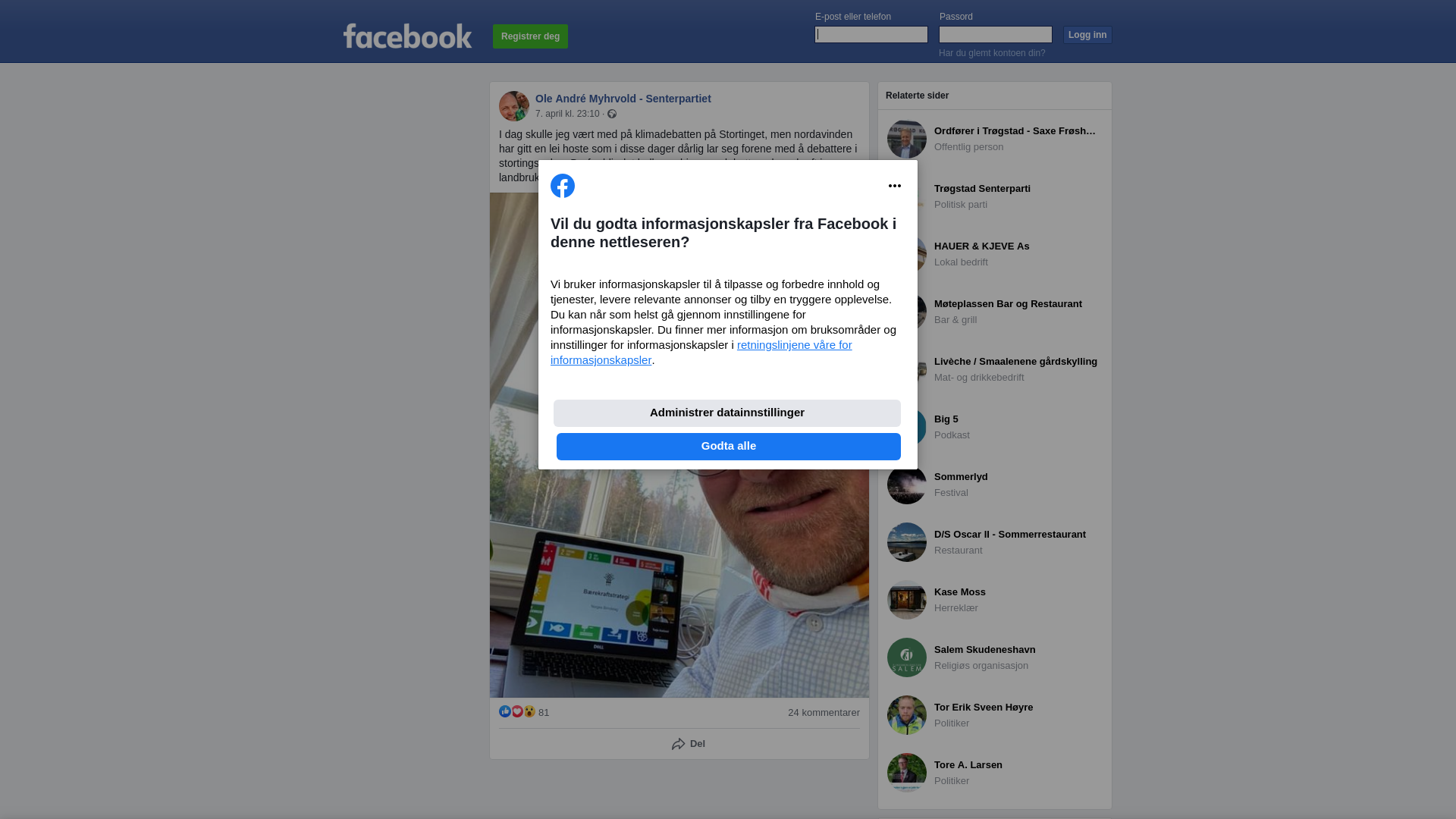Open 'Har du glemt kontoen din?' link

(992, 53)
